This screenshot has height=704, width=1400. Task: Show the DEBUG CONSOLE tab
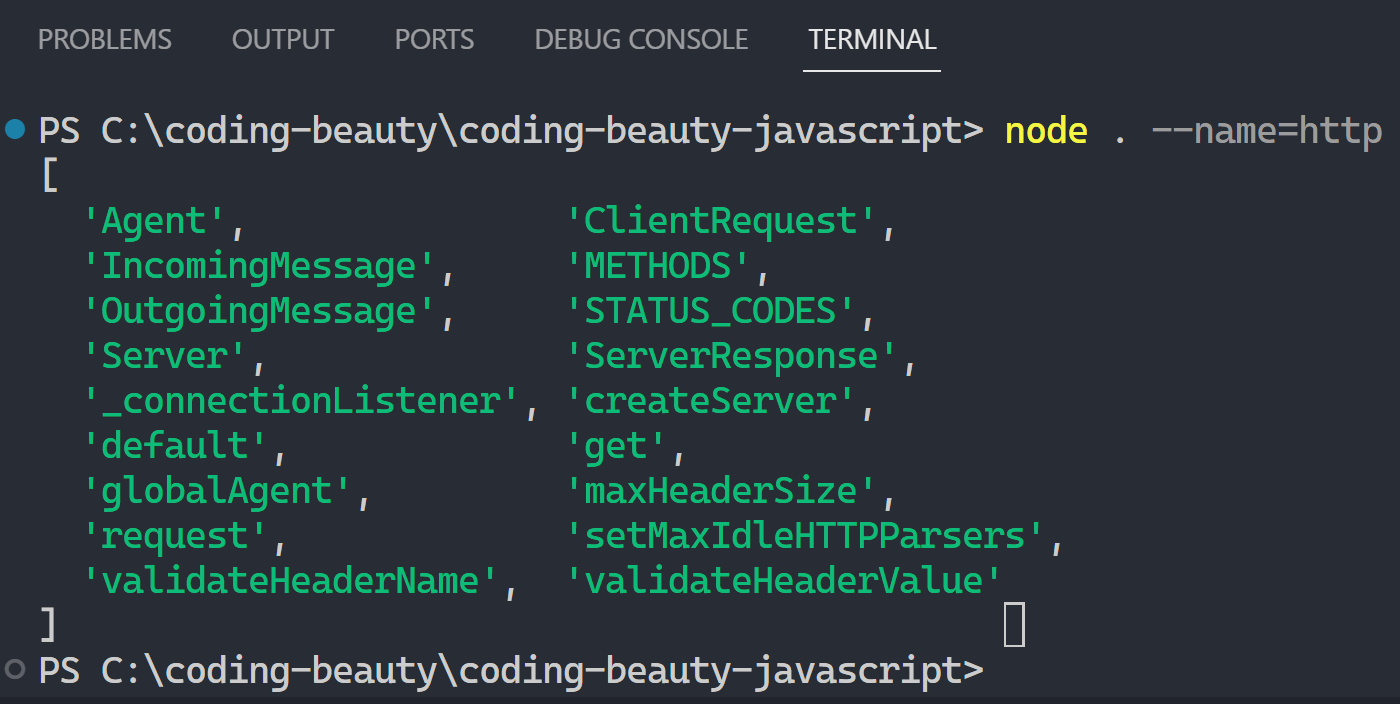[641, 40]
